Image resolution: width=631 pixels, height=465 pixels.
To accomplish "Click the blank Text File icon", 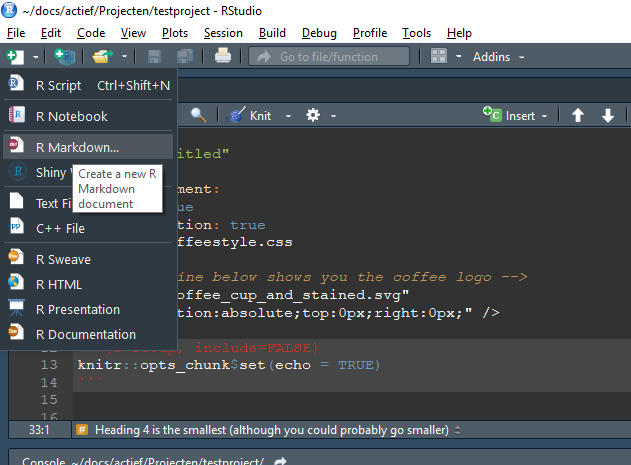I will (x=16, y=200).
